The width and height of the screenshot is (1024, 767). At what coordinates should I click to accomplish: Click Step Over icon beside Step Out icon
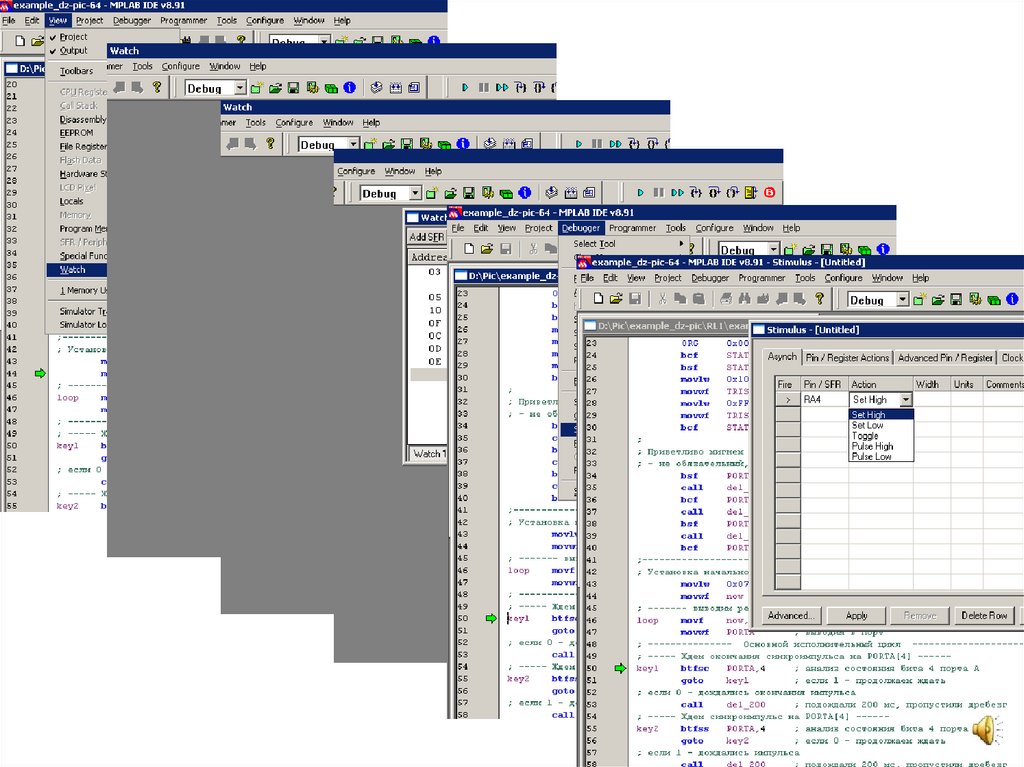714,192
